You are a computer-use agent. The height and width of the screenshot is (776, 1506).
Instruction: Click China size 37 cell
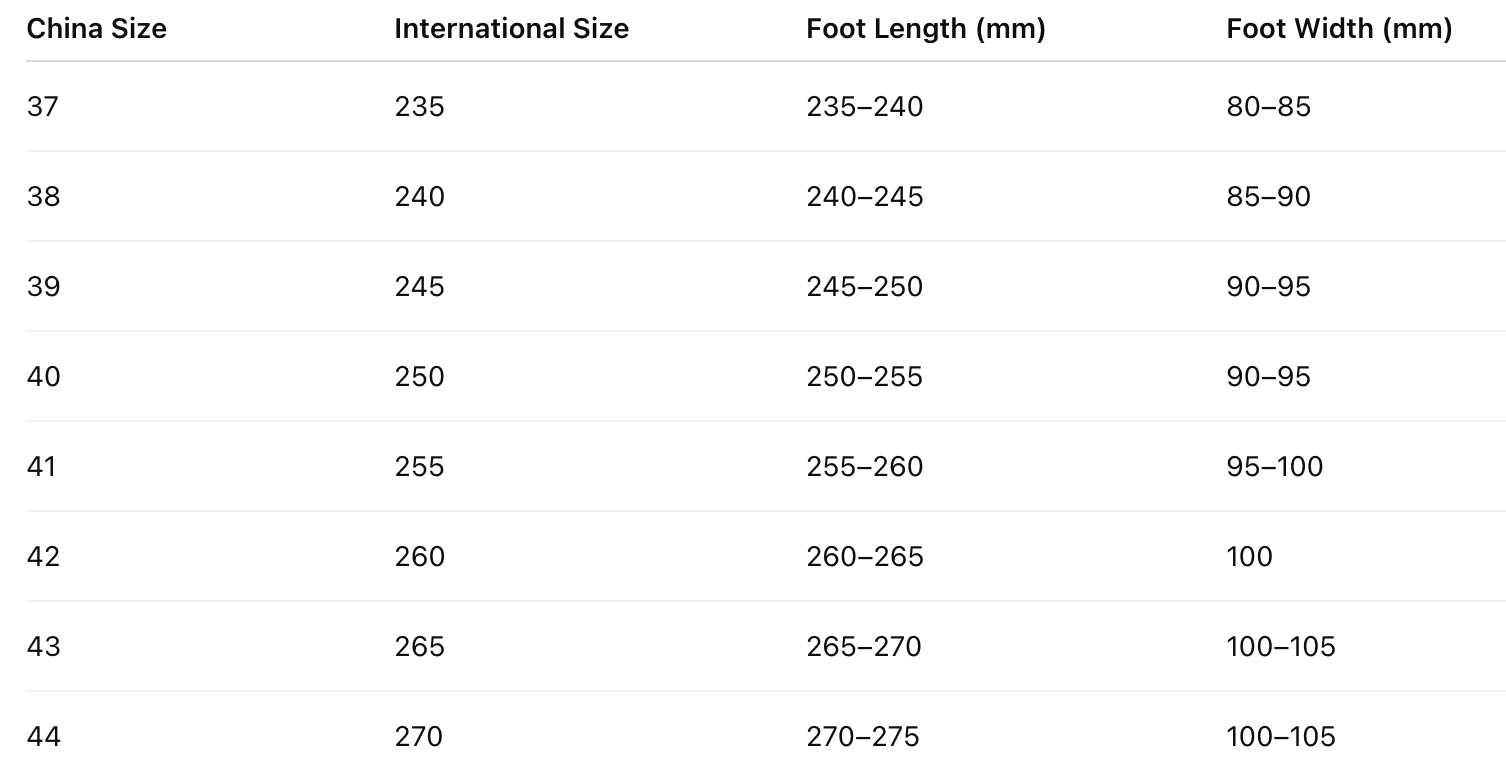pos(43,106)
